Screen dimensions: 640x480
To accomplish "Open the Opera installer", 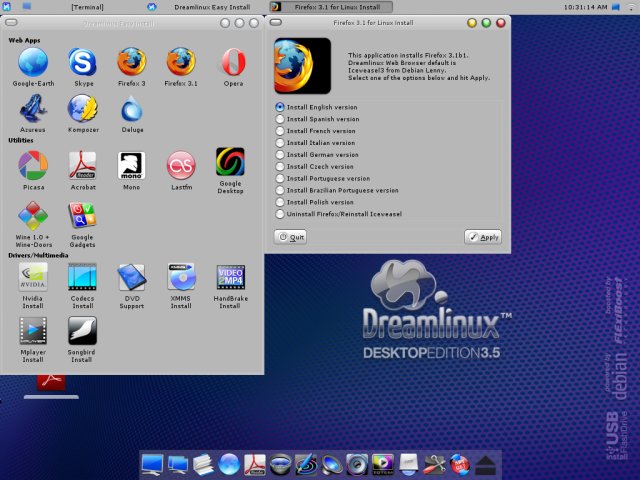I will (x=233, y=62).
